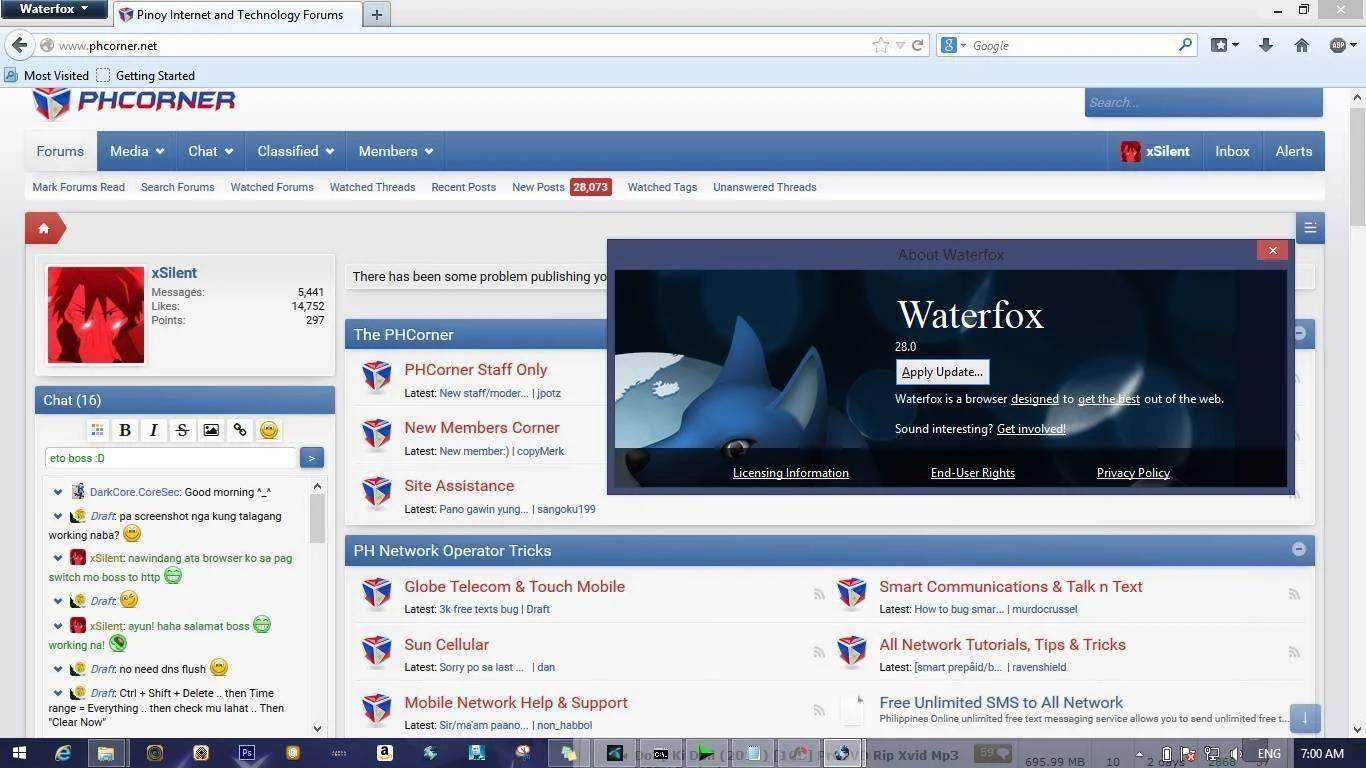Click the Recent Posts link
The height and width of the screenshot is (768, 1366).
(463, 187)
